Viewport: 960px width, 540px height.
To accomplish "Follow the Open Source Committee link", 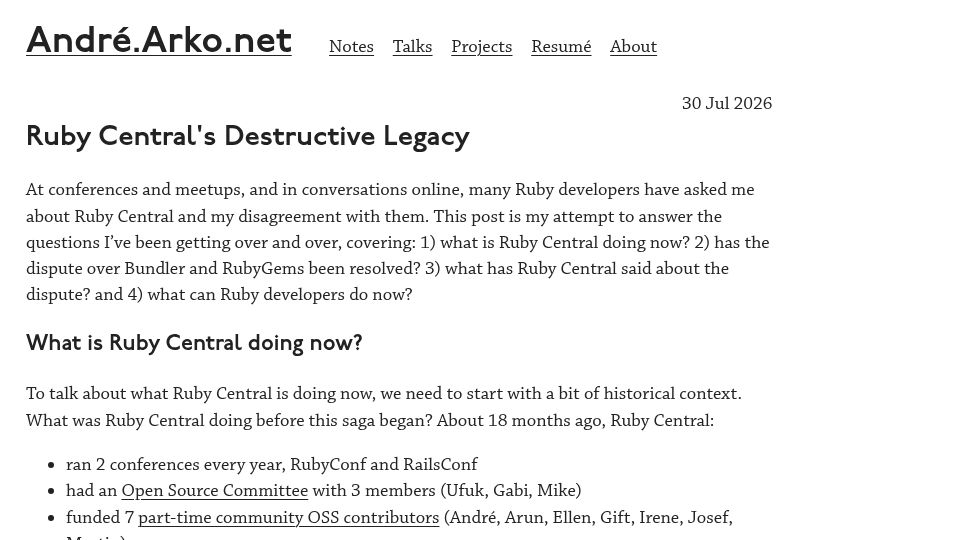I will point(215,490).
